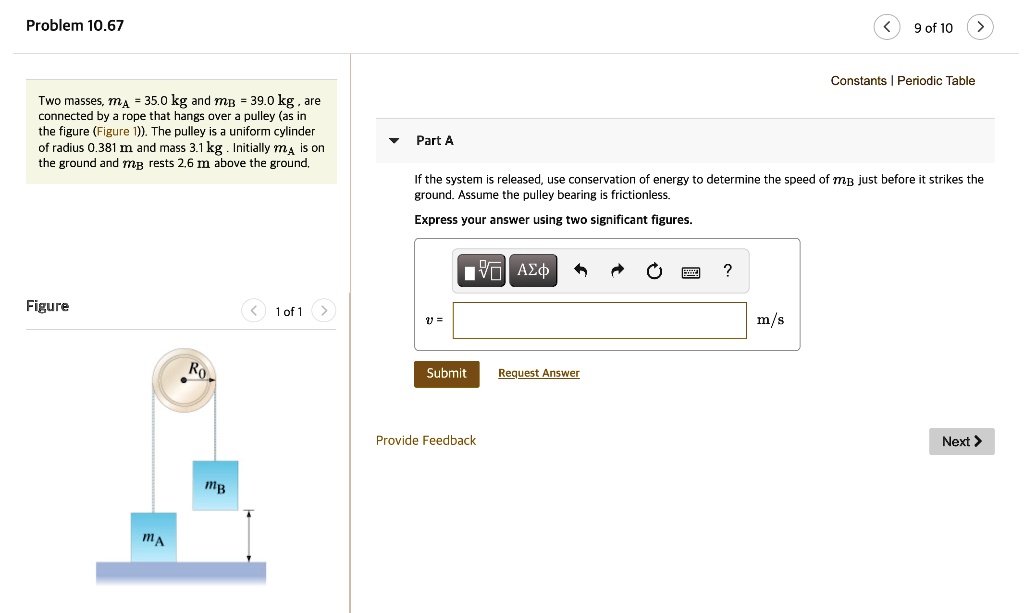Select the Greek letters ΑΣΦ palette
The image size is (1024, 613).
tap(532, 270)
